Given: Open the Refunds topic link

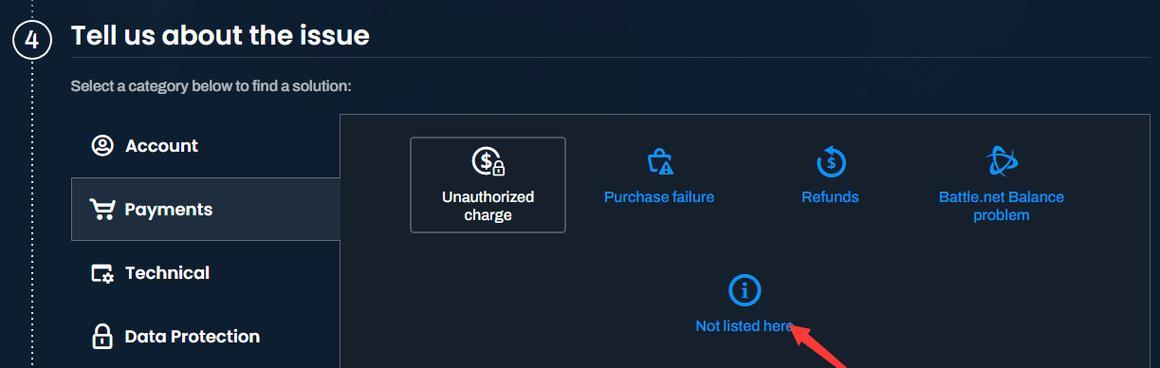Looking at the screenshot, I should pyautogui.click(x=830, y=197).
